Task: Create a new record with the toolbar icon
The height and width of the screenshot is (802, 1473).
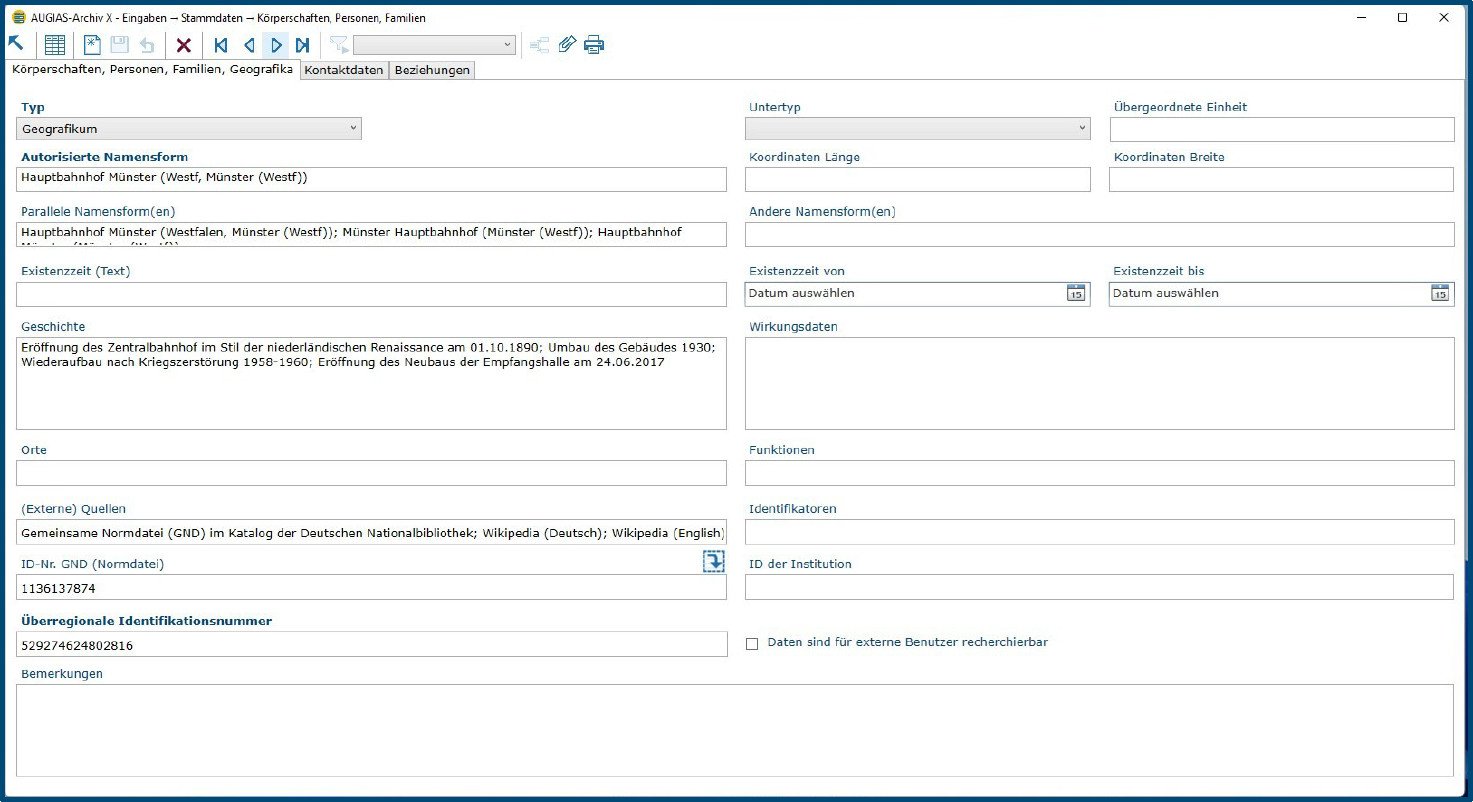Action: (x=92, y=45)
